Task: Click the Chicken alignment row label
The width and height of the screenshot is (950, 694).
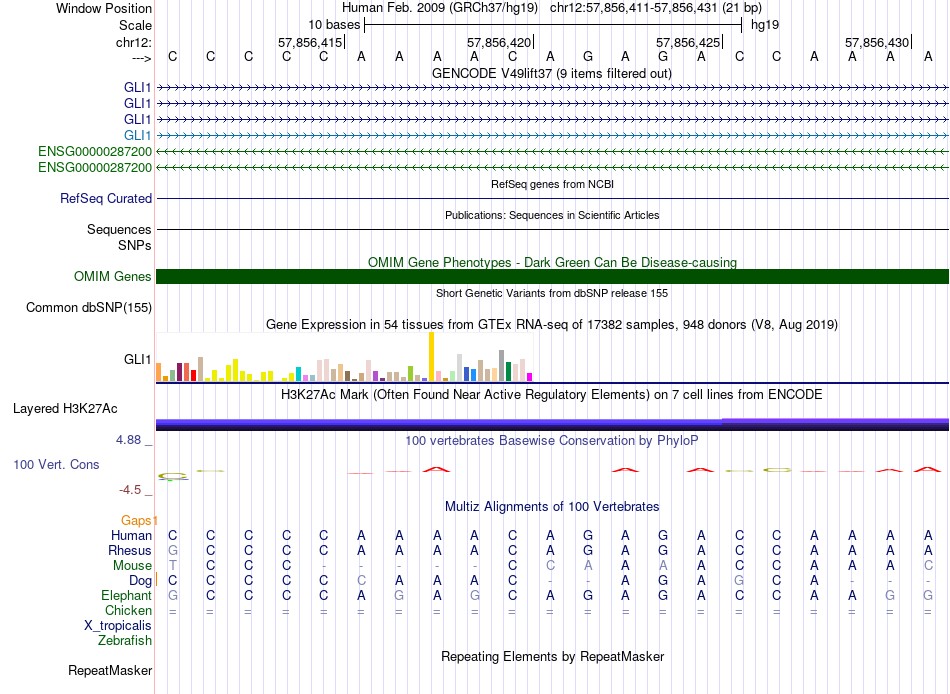Action: (x=128, y=610)
